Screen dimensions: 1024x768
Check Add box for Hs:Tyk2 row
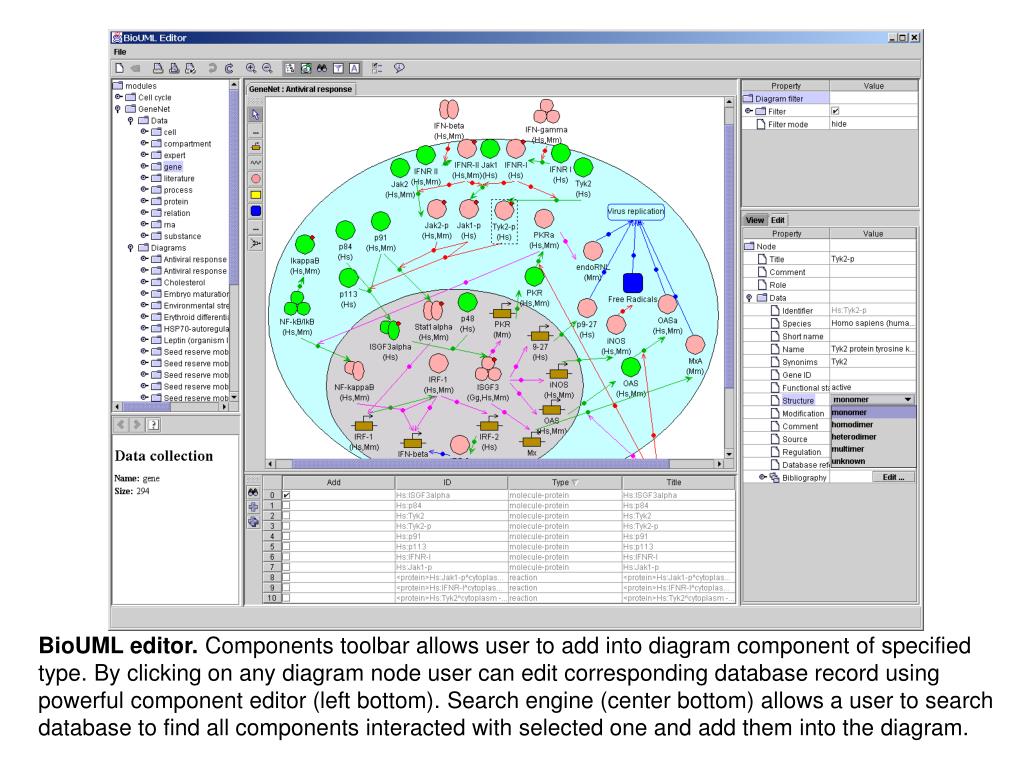286,516
